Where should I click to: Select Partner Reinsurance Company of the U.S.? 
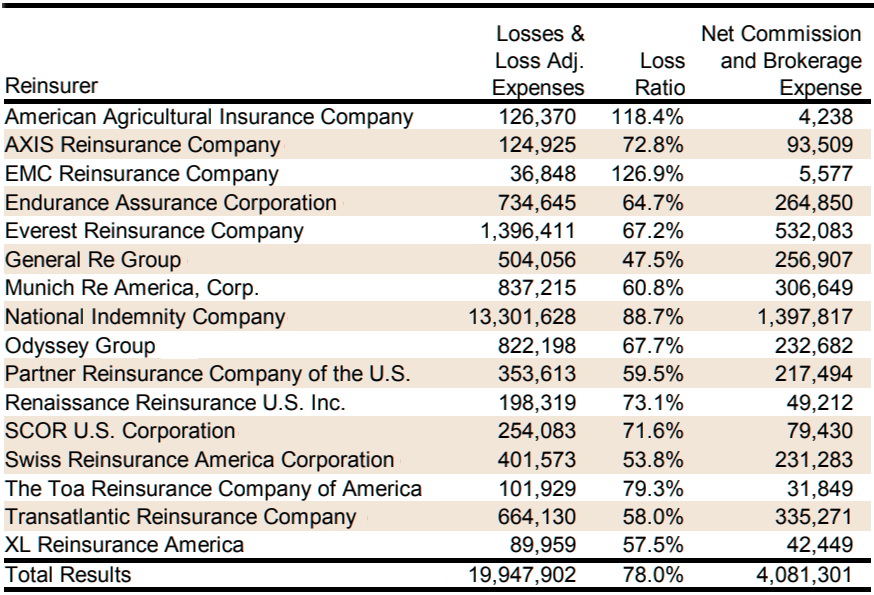click(207, 374)
